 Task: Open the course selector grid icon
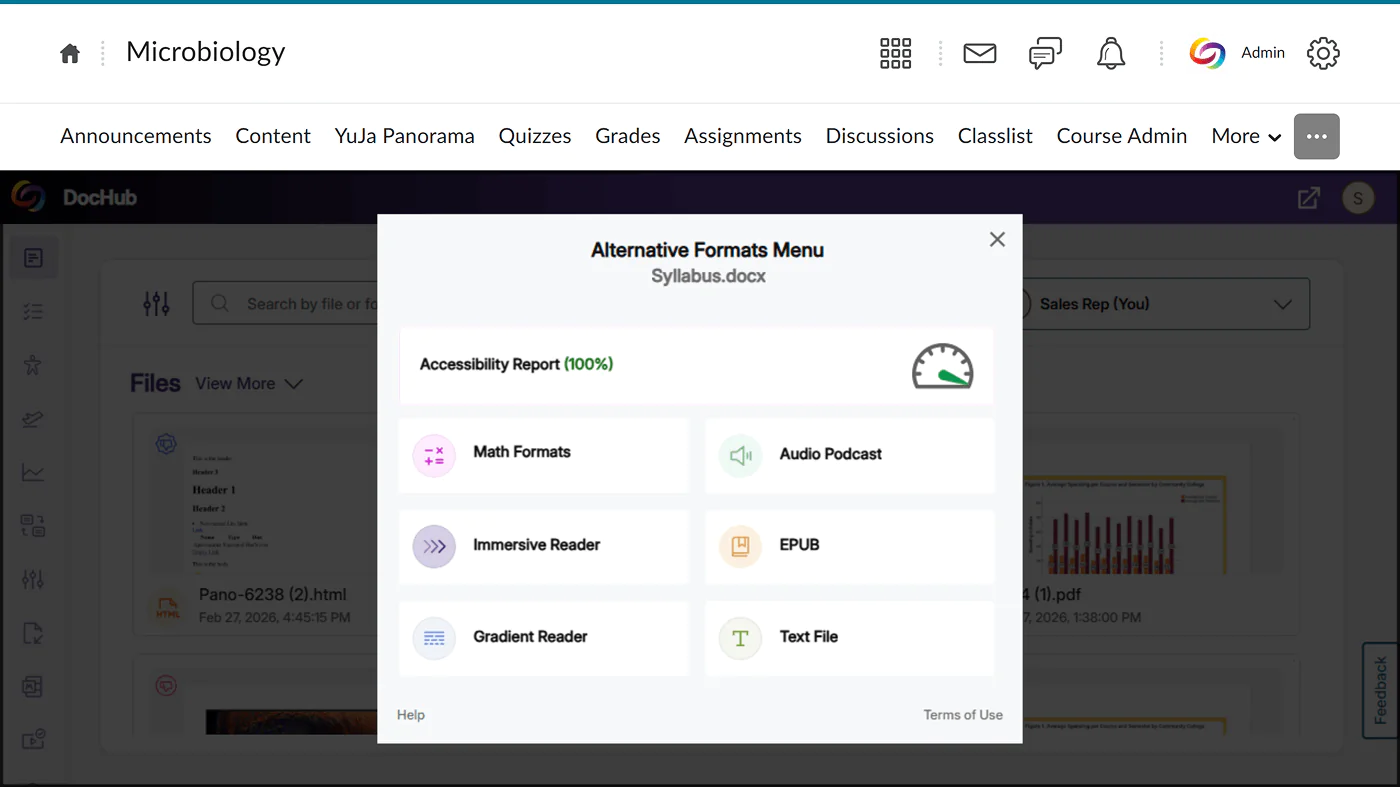(x=895, y=53)
